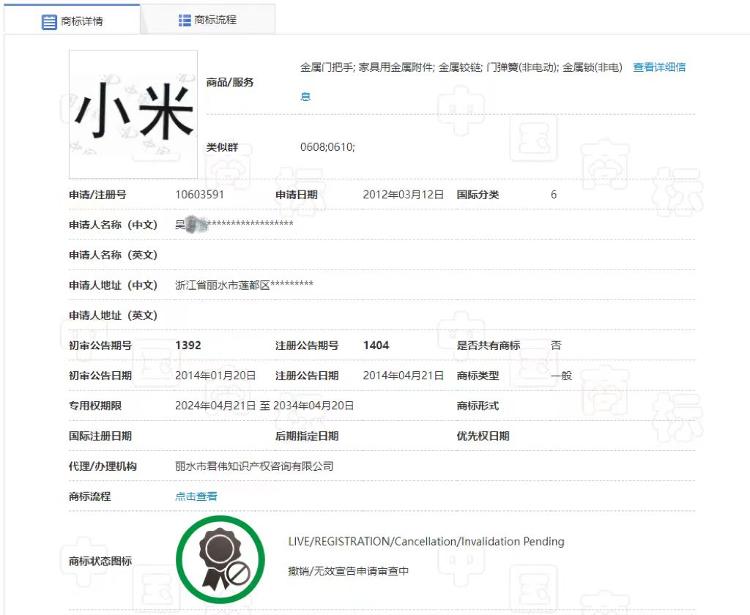Select the 注册公告日期 value 2014年04月21日
The width and height of the screenshot is (750, 615).
[403, 375]
